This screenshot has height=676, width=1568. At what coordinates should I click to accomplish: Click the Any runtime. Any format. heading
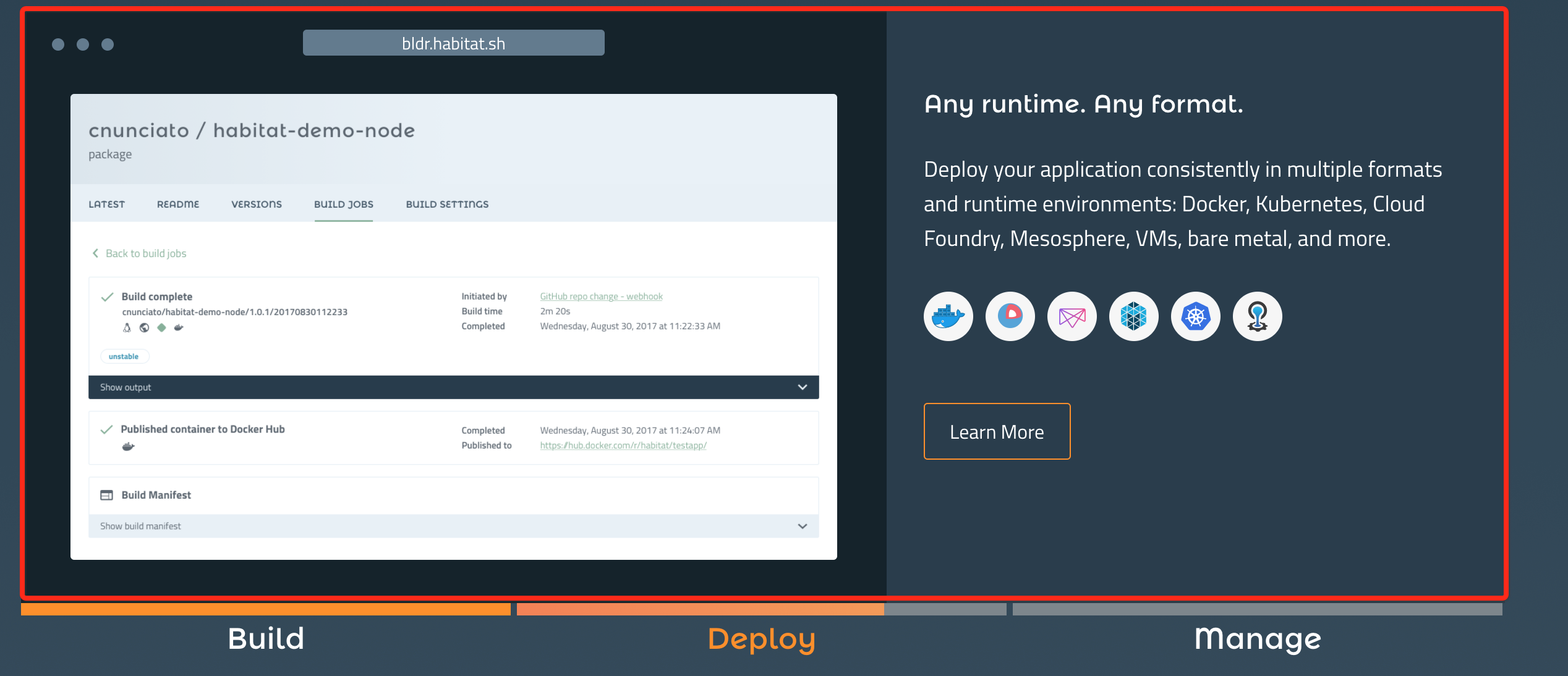(x=1083, y=104)
